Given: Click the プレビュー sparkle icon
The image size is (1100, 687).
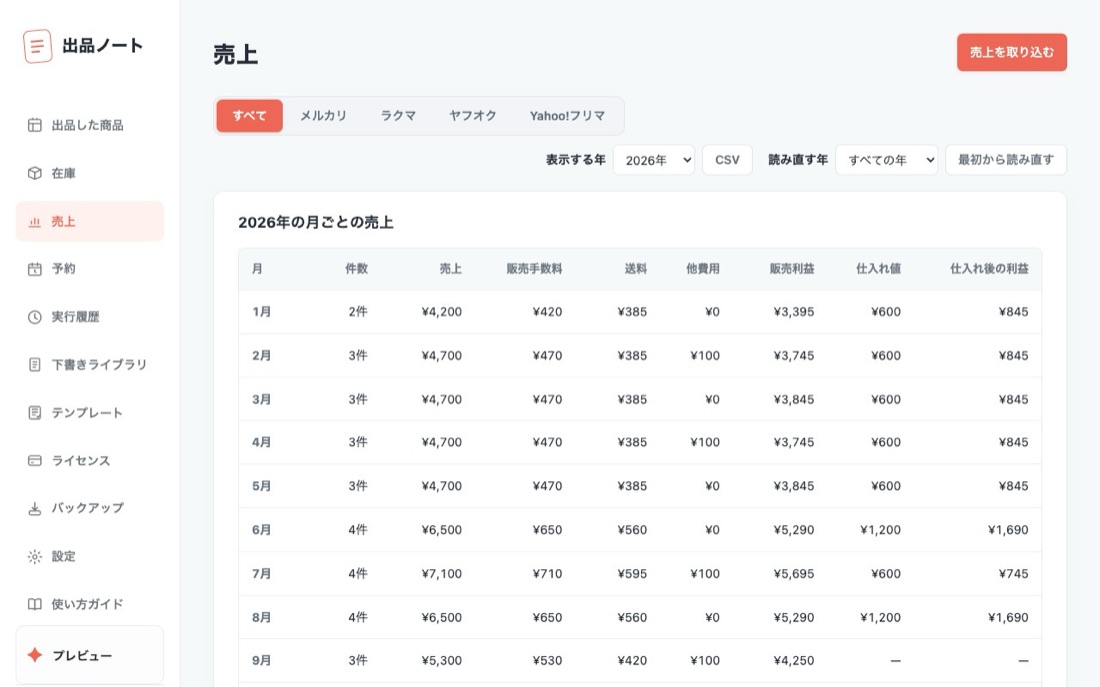Looking at the screenshot, I should 34,655.
